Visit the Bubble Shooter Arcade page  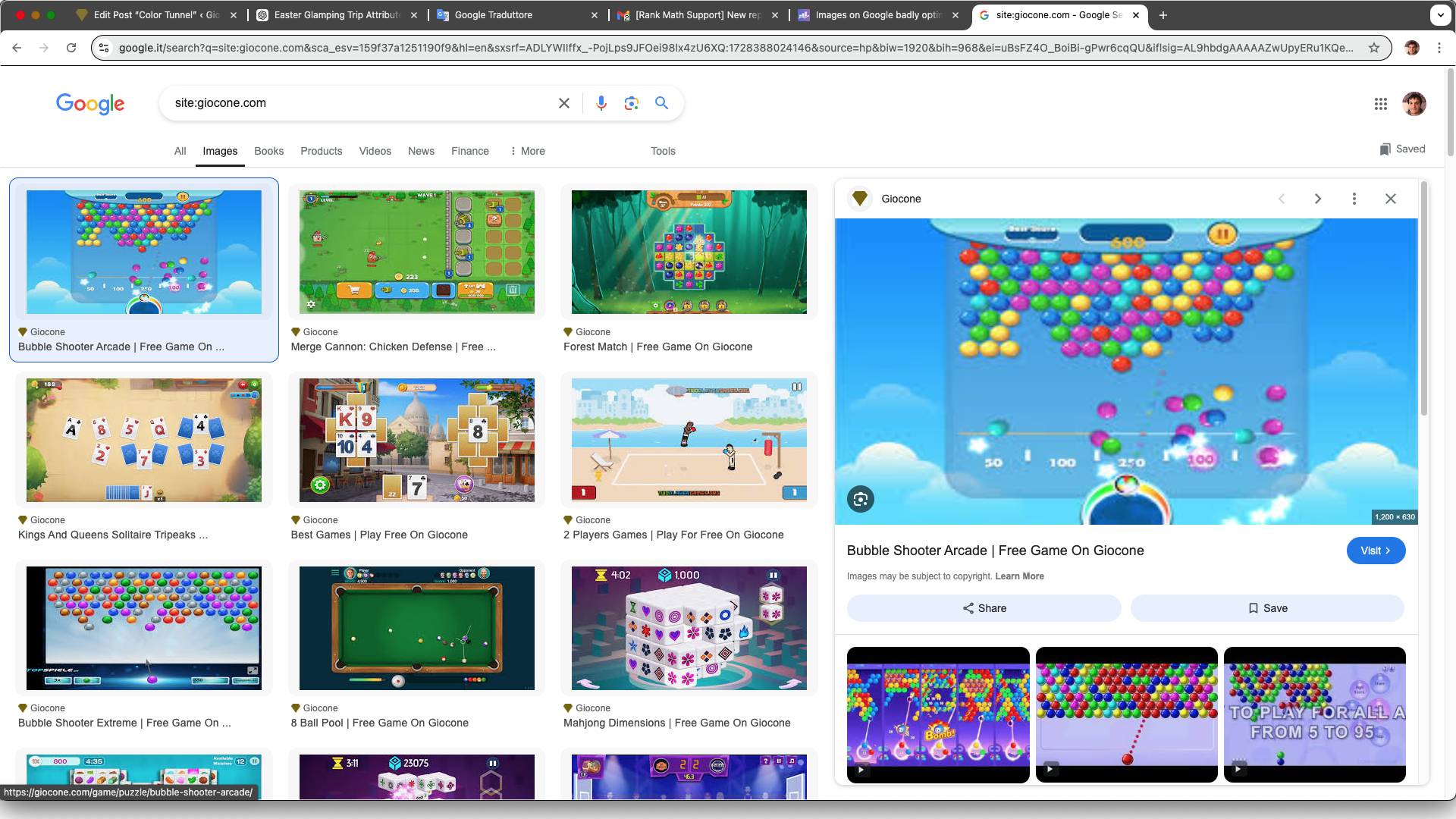tap(1375, 551)
